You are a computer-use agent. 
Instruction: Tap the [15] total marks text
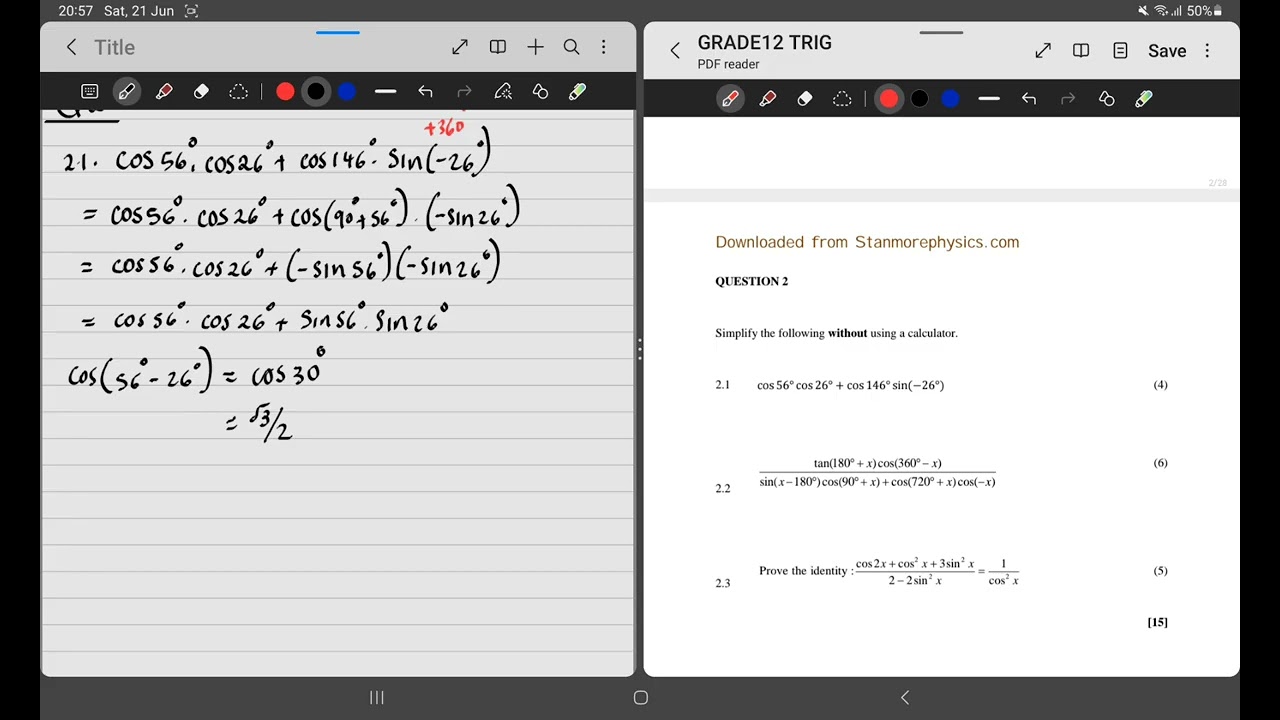pos(1157,622)
